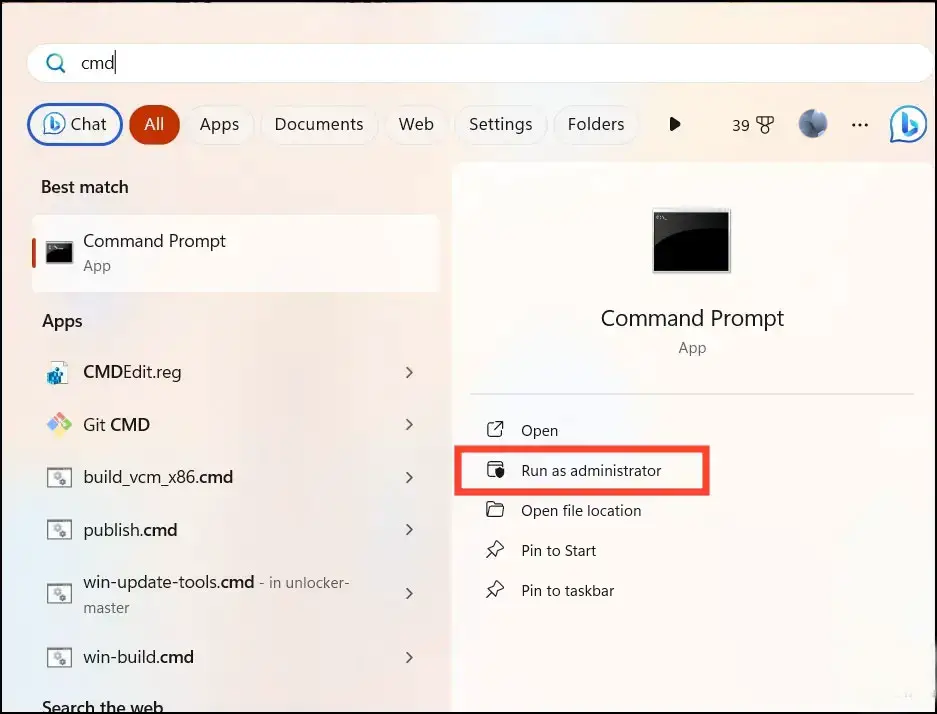
Task: Expand the Git CMD result chevron
Action: (x=409, y=424)
